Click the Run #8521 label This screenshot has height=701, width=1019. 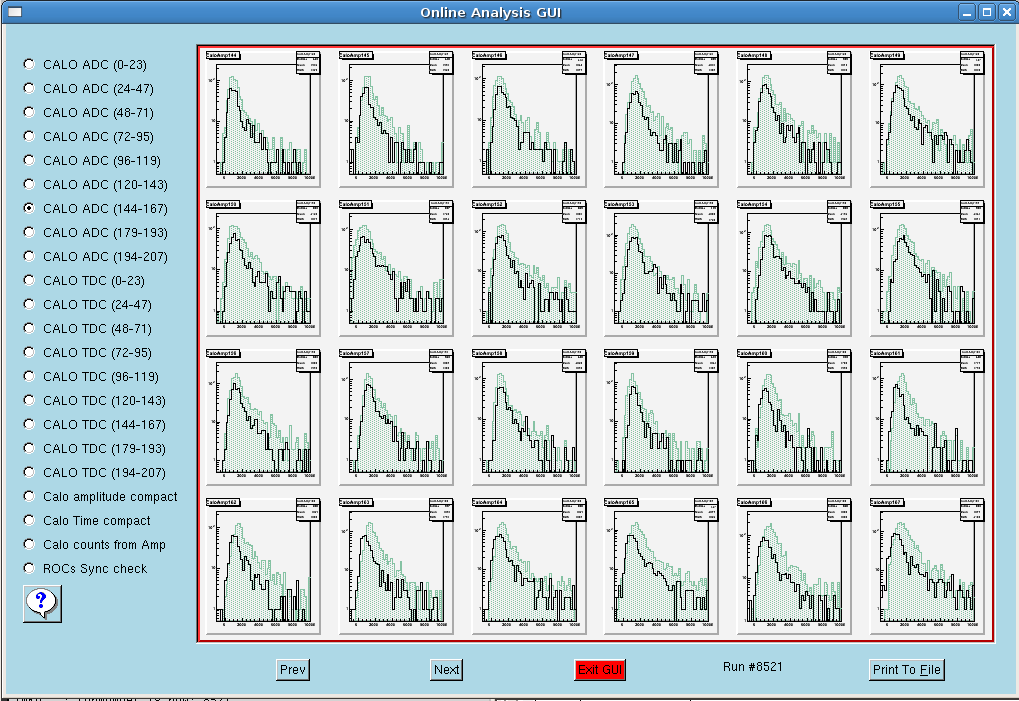point(753,667)
